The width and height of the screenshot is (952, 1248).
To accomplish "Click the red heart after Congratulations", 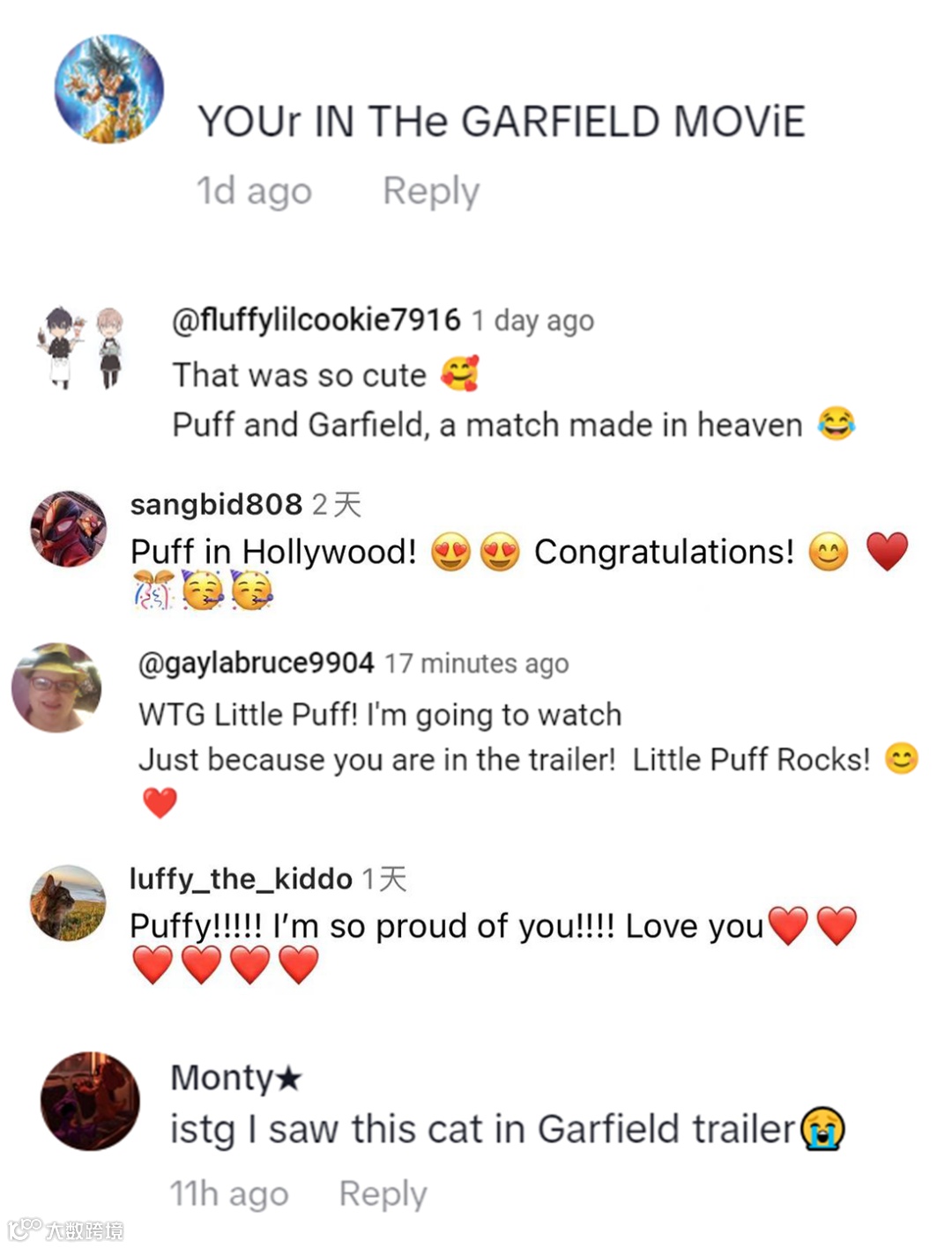I will point(887,552).
